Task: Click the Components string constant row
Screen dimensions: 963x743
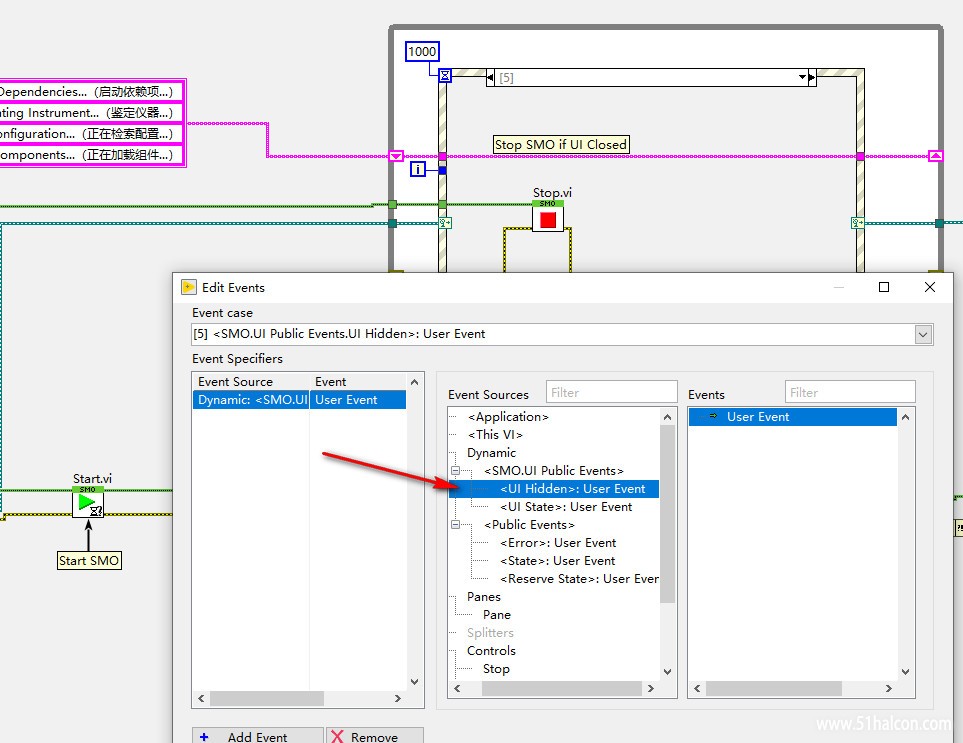Action: click(x=91, y=155)
